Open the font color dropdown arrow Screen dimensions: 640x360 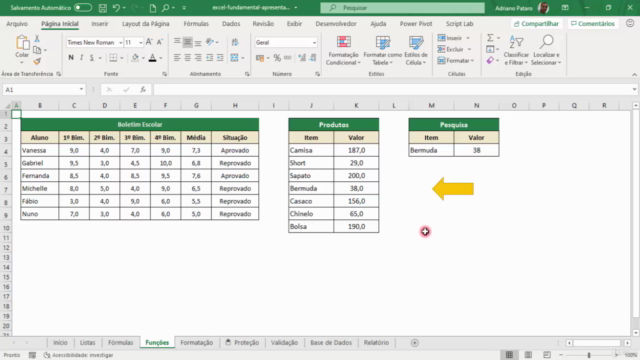tap(160, 58)
